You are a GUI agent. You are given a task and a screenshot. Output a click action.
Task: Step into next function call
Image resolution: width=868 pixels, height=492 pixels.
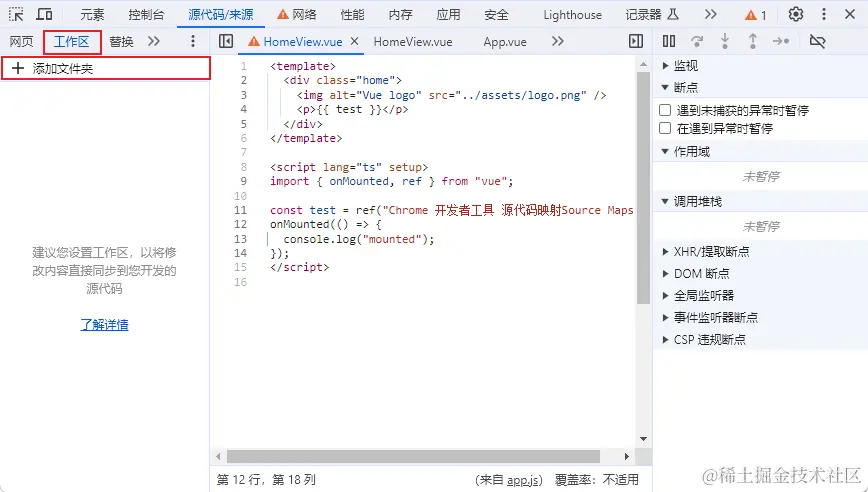point(725,41)
